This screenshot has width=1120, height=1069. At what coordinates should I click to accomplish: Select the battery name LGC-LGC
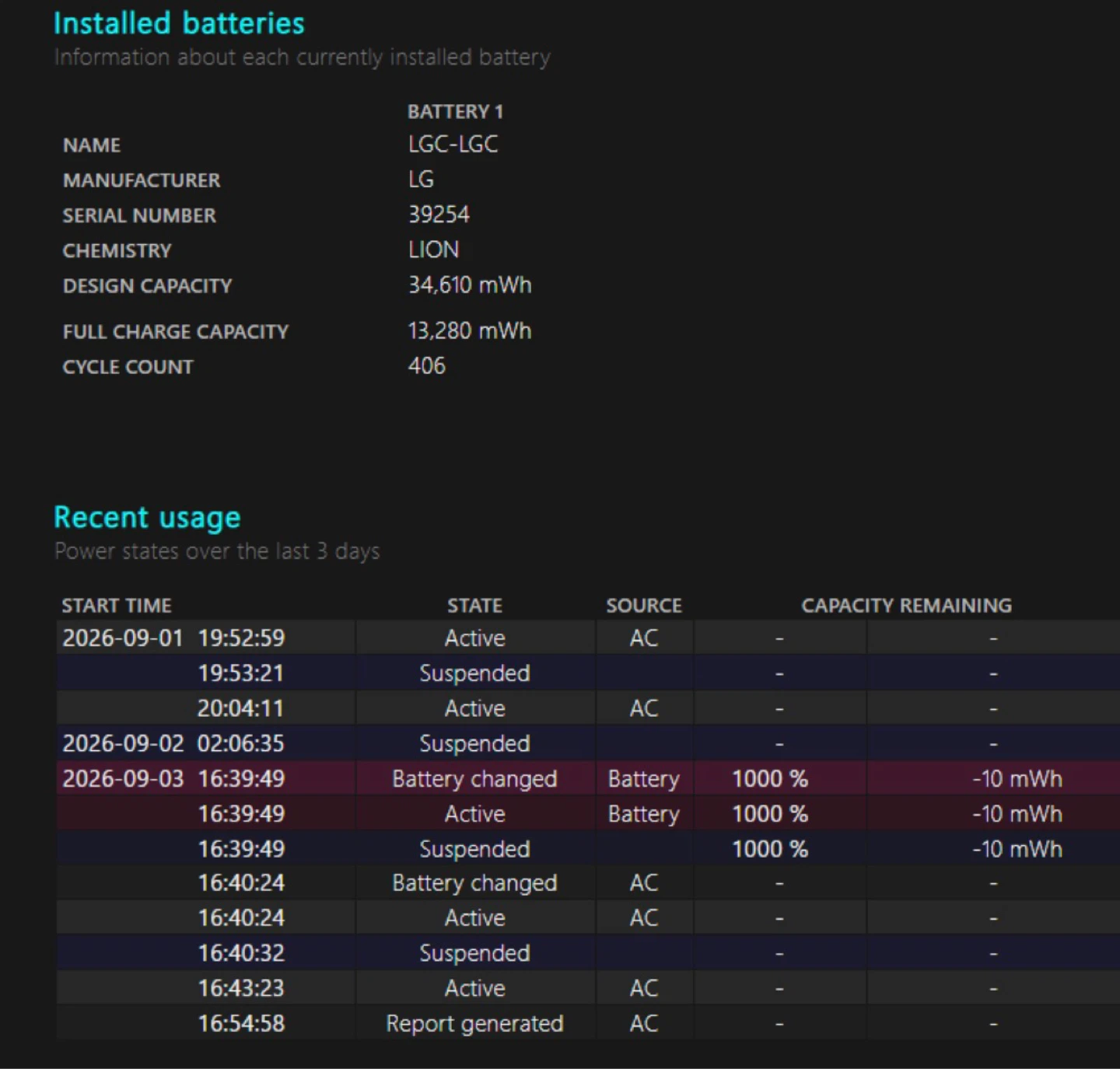click(453, 144)
